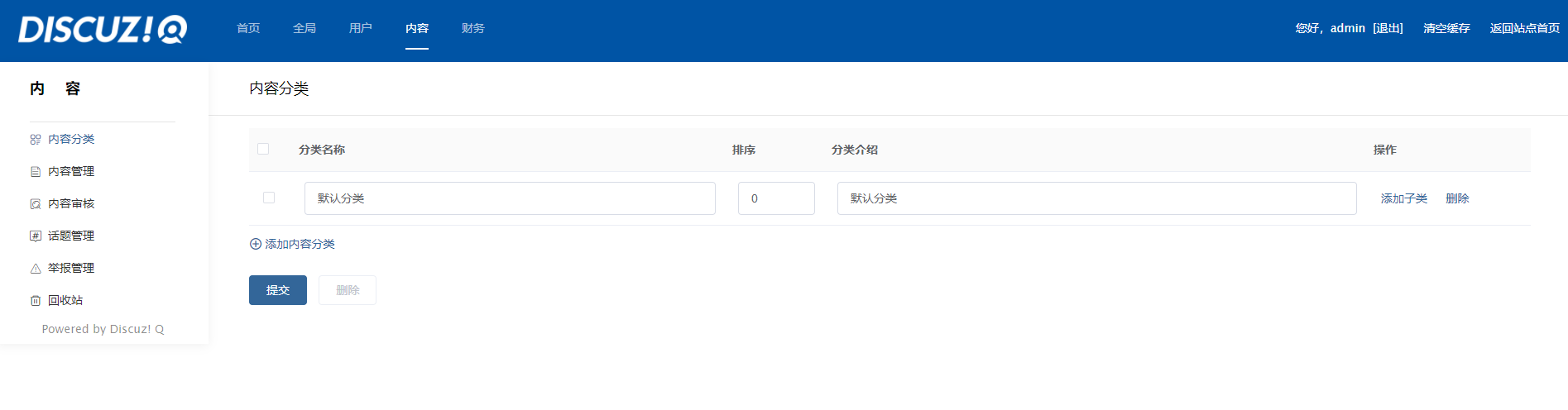Click the 内容管理 document icon

pyautogui.click(x=36, y=172)
